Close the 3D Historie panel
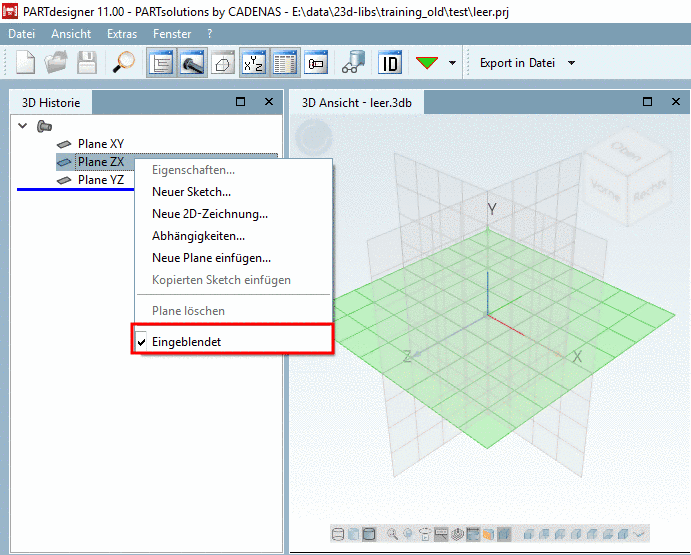The height and width of the screenshot is (555, 691). (269, 102)
